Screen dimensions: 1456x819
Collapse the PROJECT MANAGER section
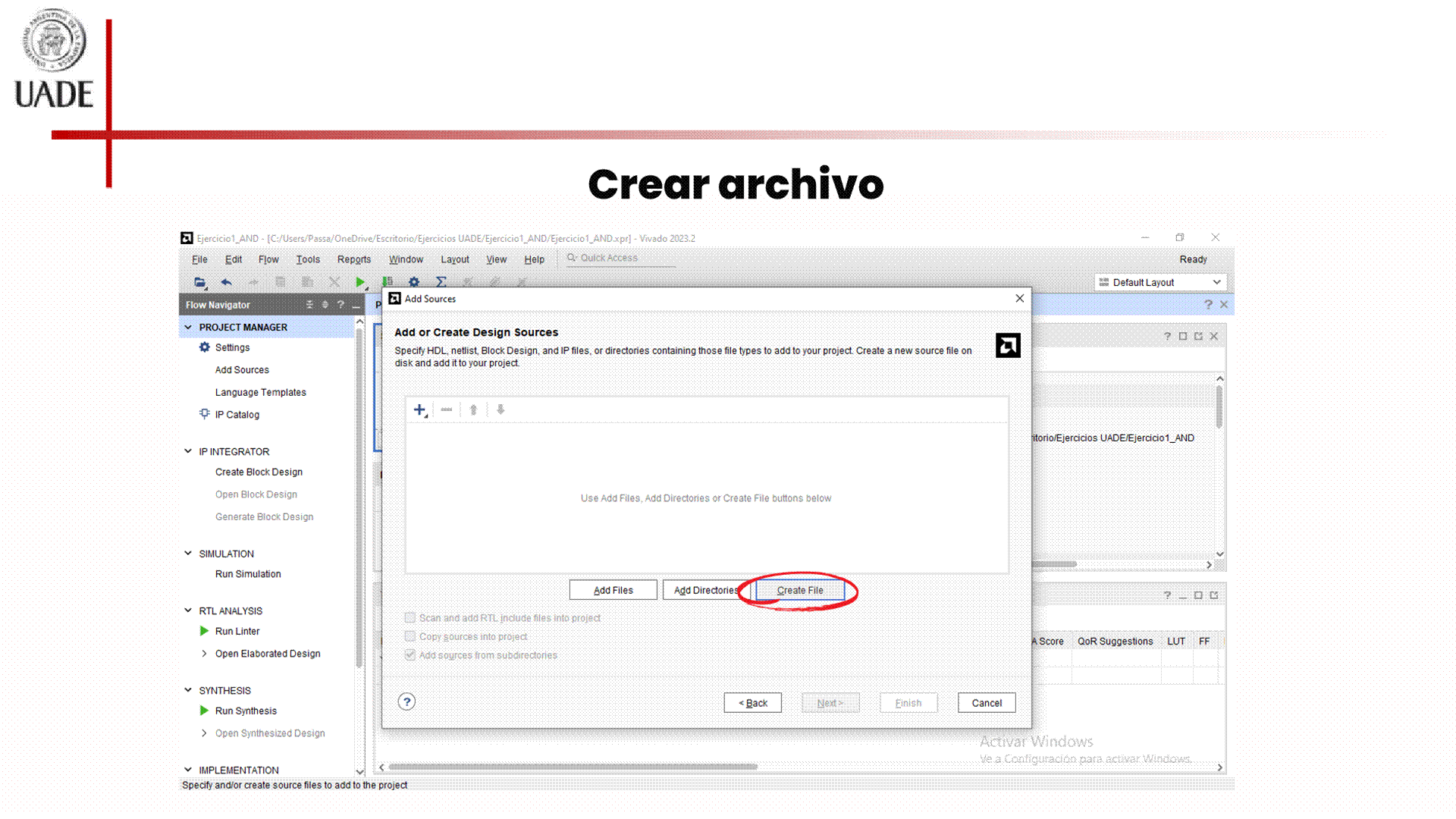(x=188, y=327)
